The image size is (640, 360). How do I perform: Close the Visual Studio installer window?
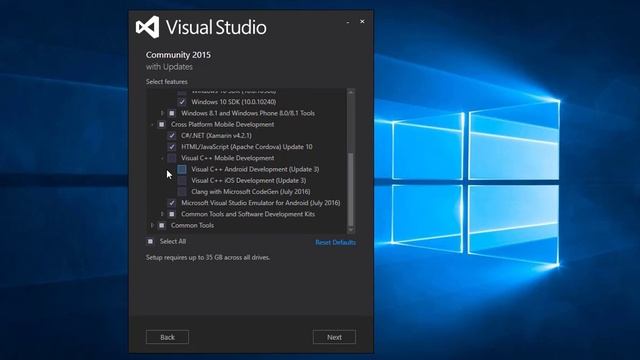tap(362, 22)
